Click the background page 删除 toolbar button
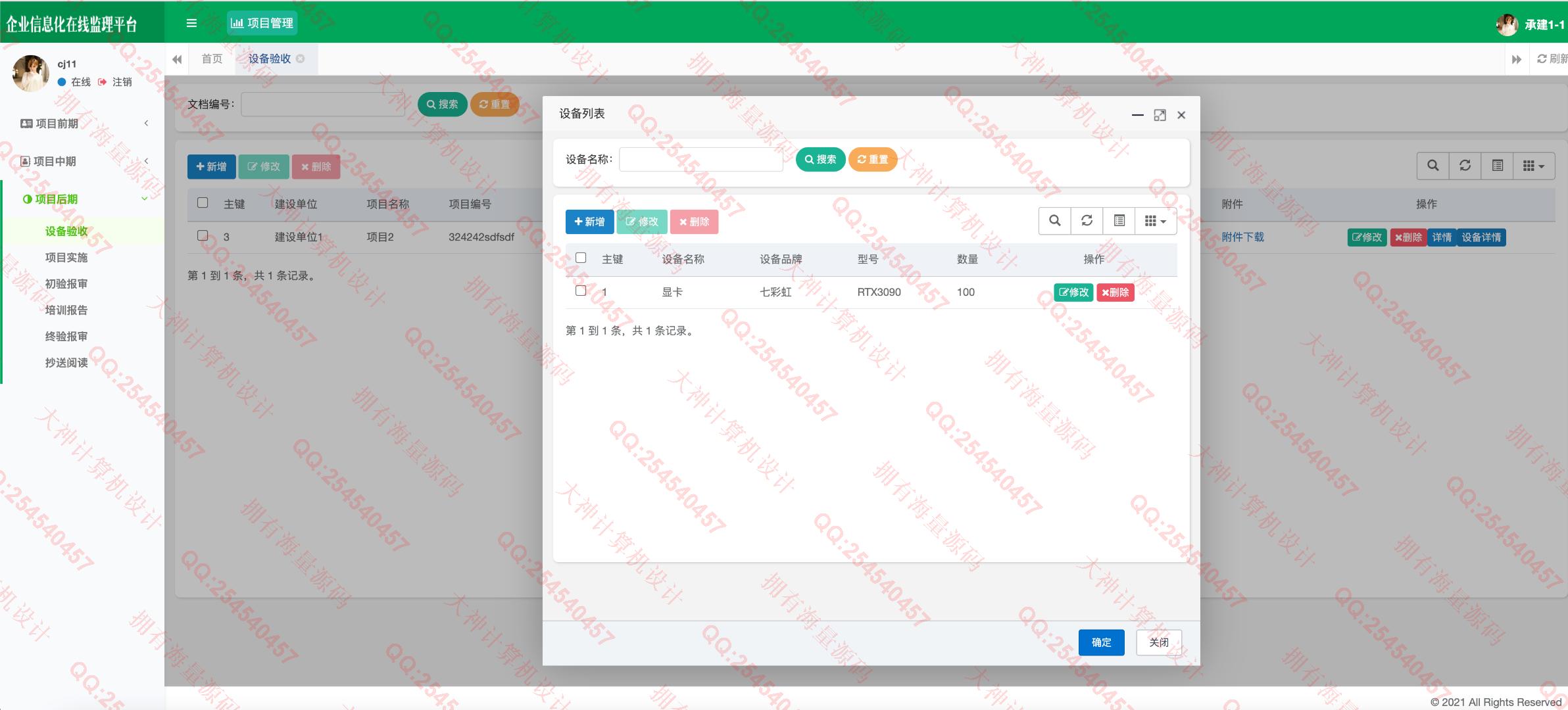Viewport: 1568px width, 710px height. coord(316,166)
